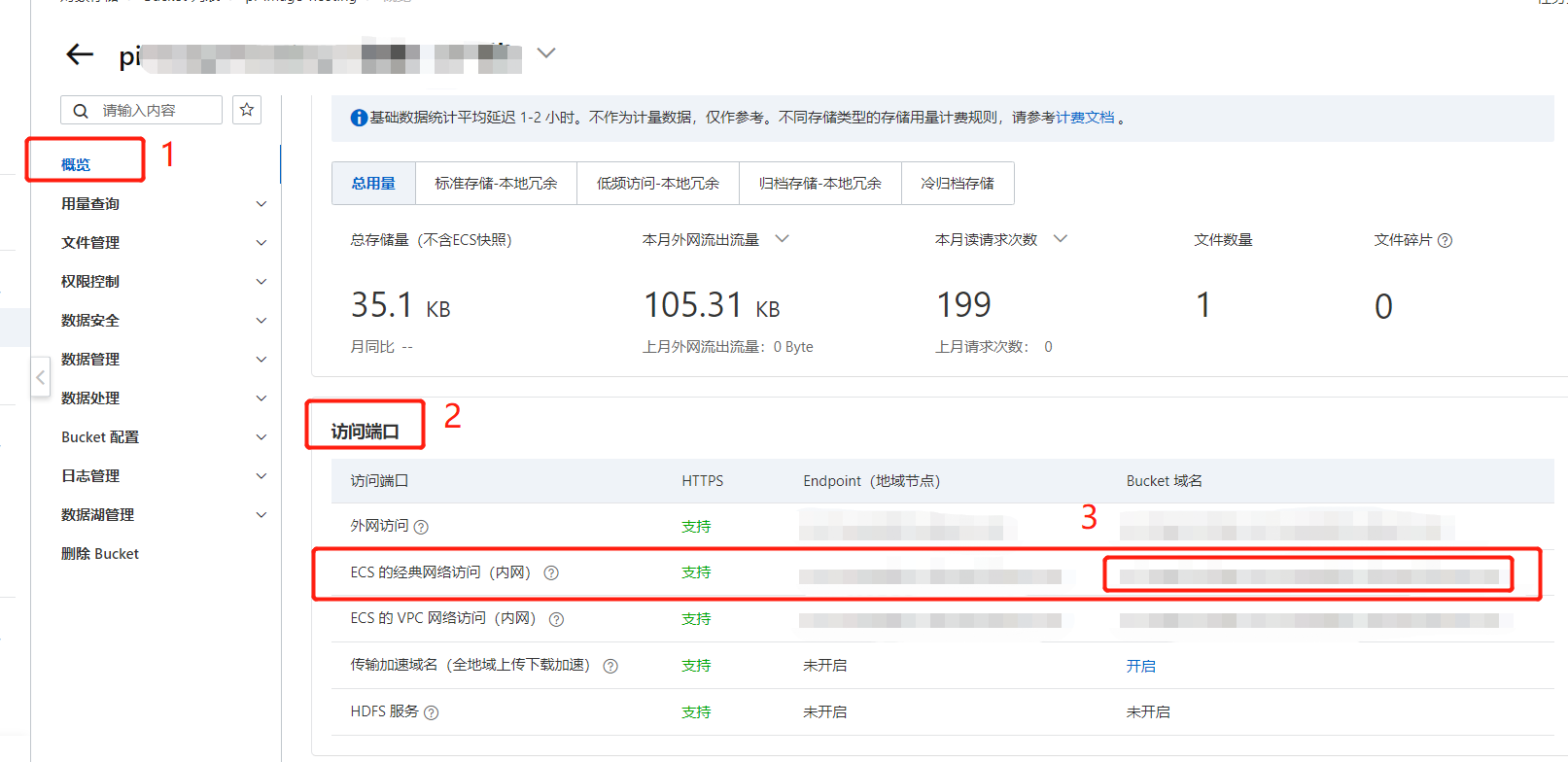The image size is (1568, 762).
Task: Click help icon beside ECS 的 VPC 网络访问
Action: (x=556, y=620)
